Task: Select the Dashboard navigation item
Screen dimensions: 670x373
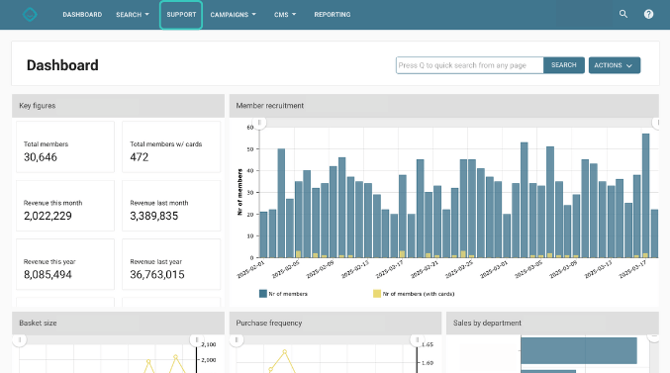Action: point(82,15)
